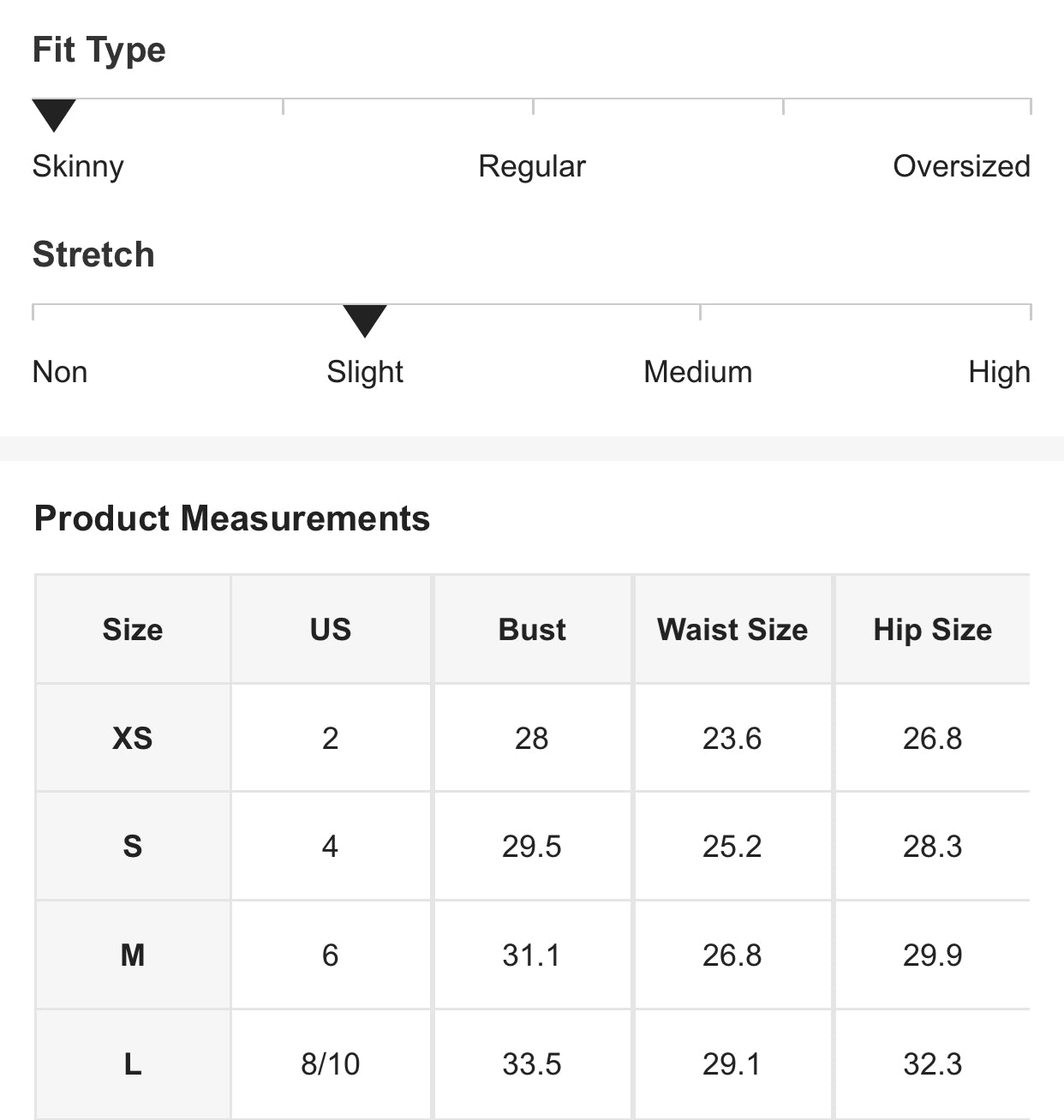This screenshot has width=1064, height=1120.
Task: Click the Non stretch label
Action: 60,372
